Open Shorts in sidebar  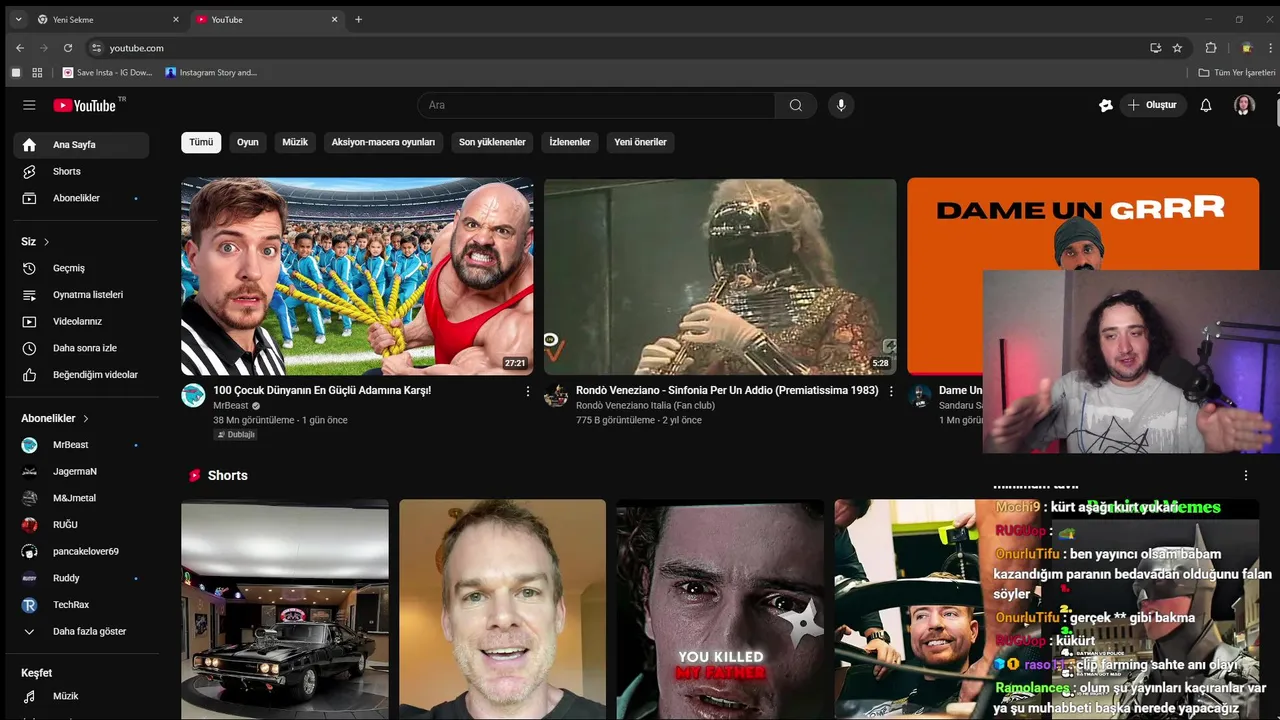coord(81,172)
